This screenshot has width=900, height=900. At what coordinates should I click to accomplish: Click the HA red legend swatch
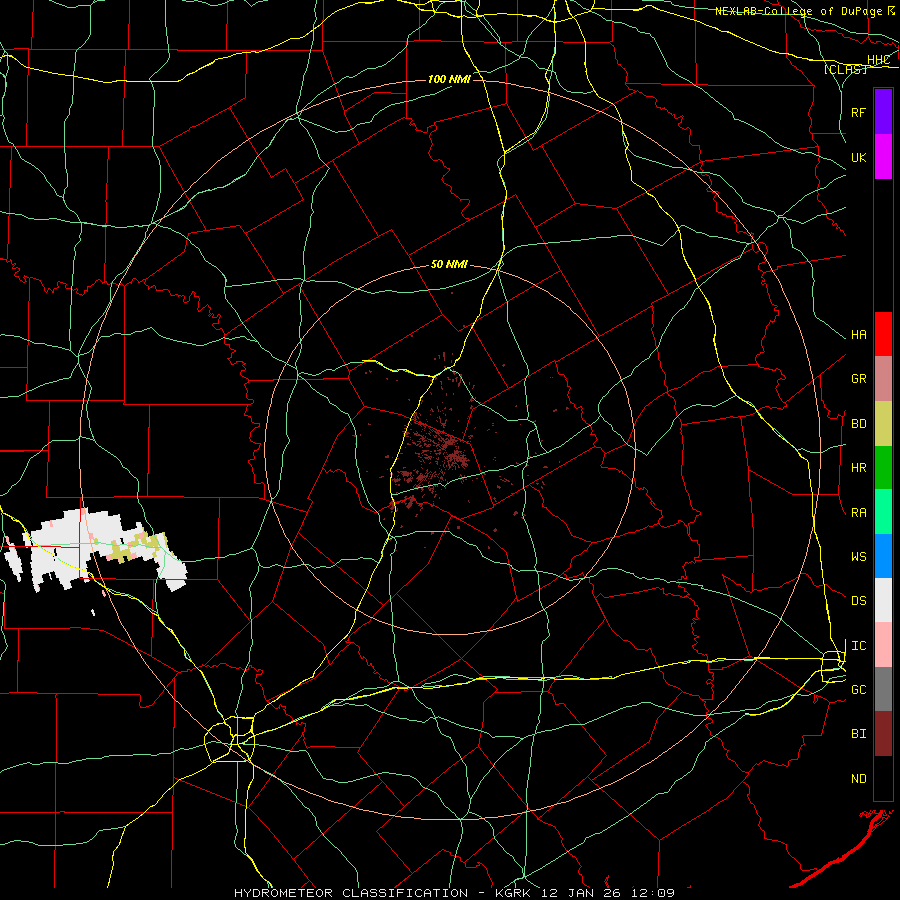tap(883, 334)
